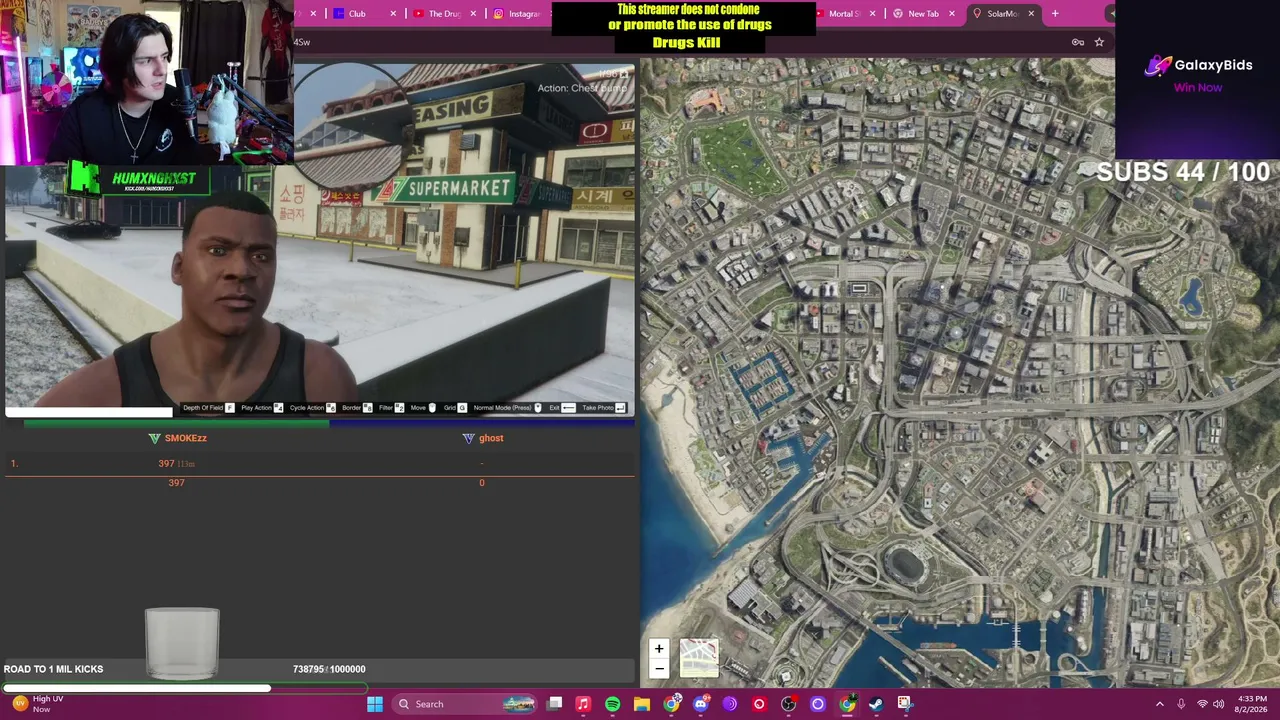1280x720 pixels.
Task: Click the 738795 / 1000000 kicks counter
Action: (329, 669)
